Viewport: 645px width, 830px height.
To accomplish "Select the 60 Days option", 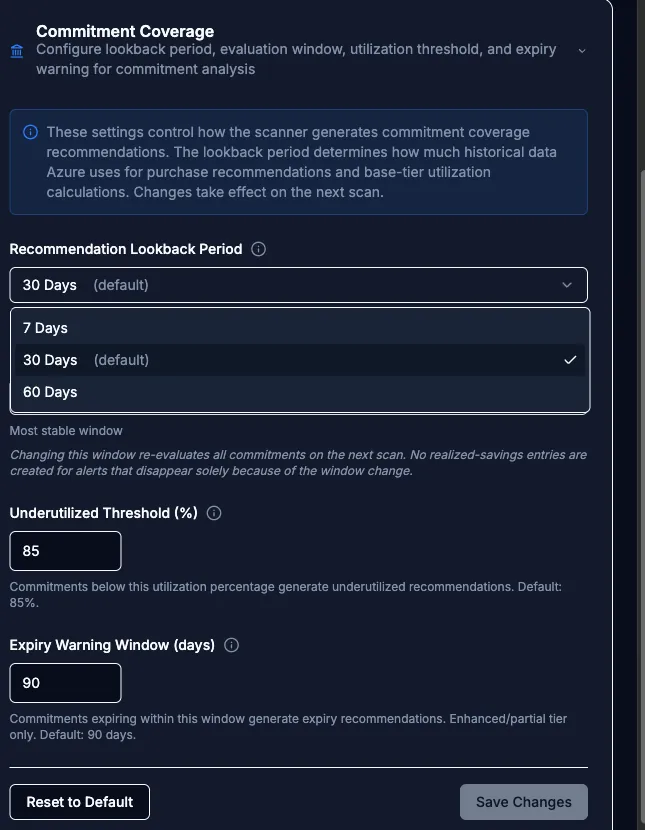I will tap(300, 392).
